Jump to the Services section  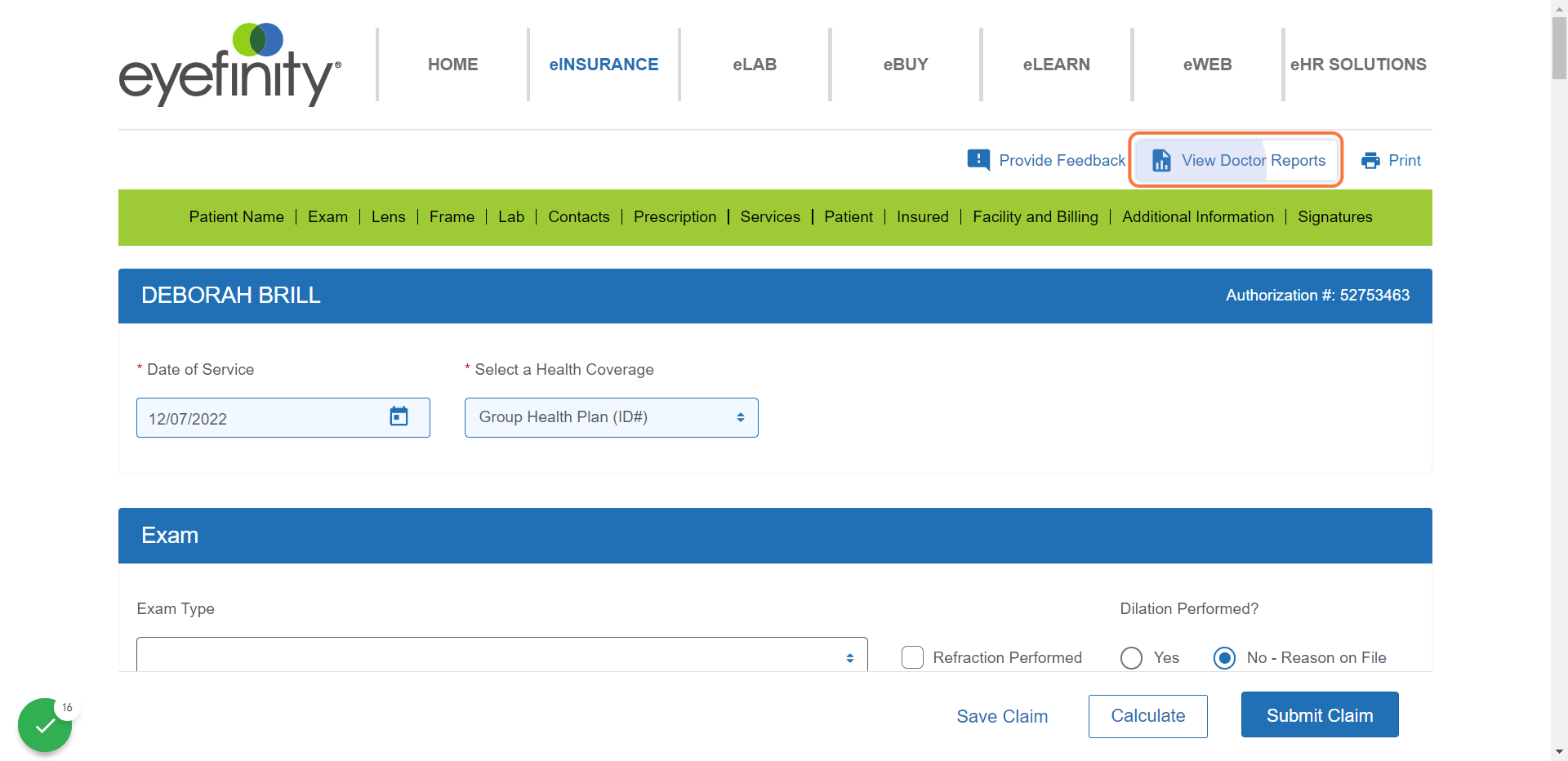pos(770,216)
